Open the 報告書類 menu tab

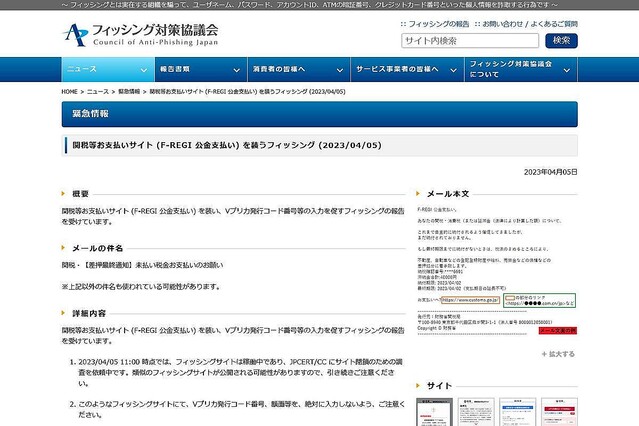[201, 69]
